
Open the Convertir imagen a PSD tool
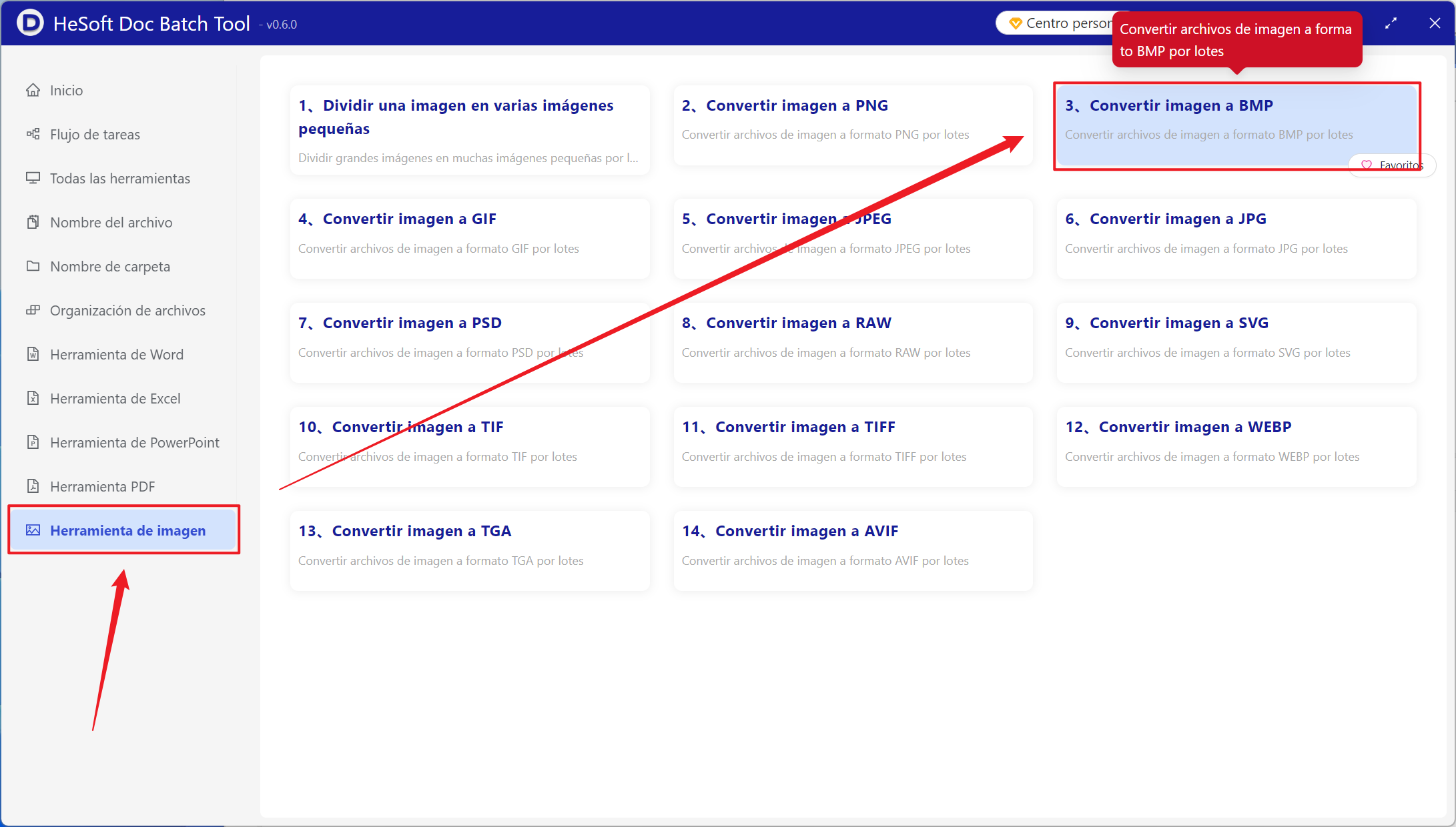pyautogui.click(x=470, y=343)
